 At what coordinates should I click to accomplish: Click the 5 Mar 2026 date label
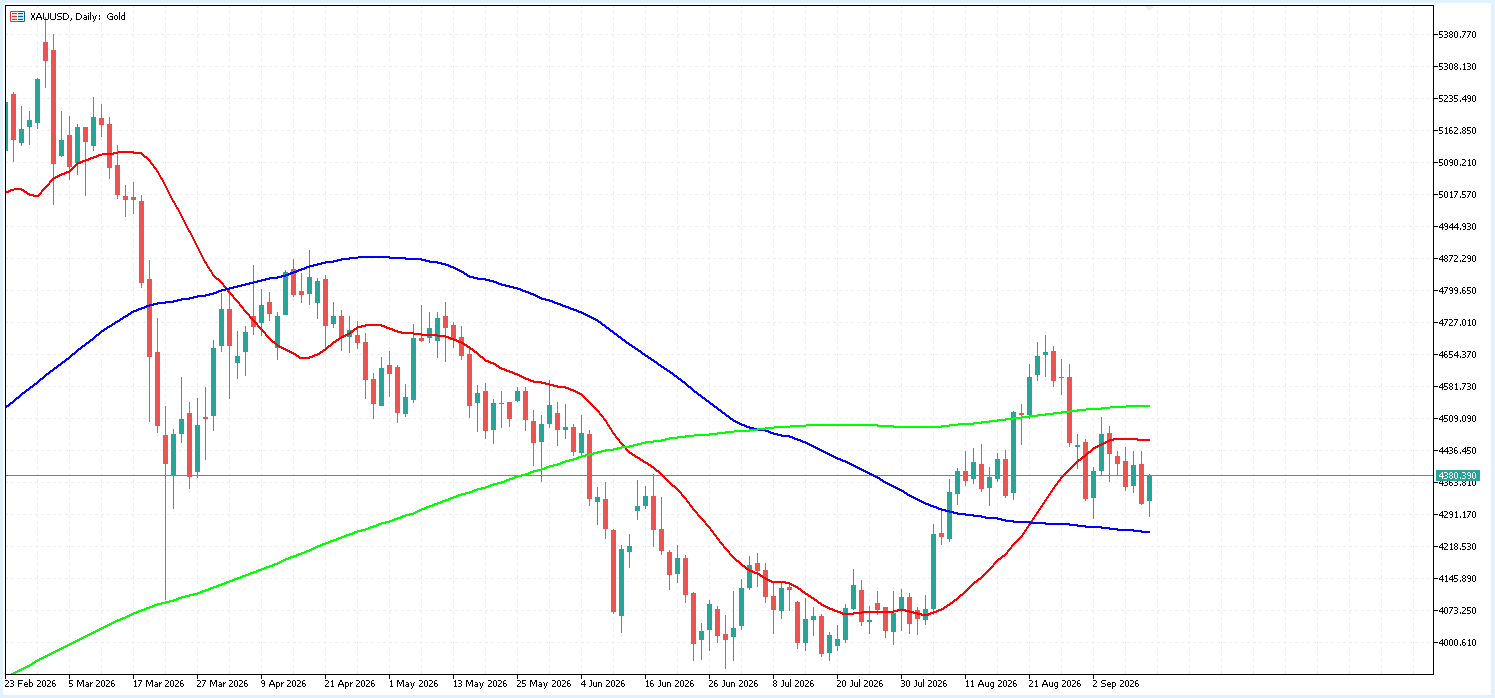pyautogui.click(x=93, y=685)
